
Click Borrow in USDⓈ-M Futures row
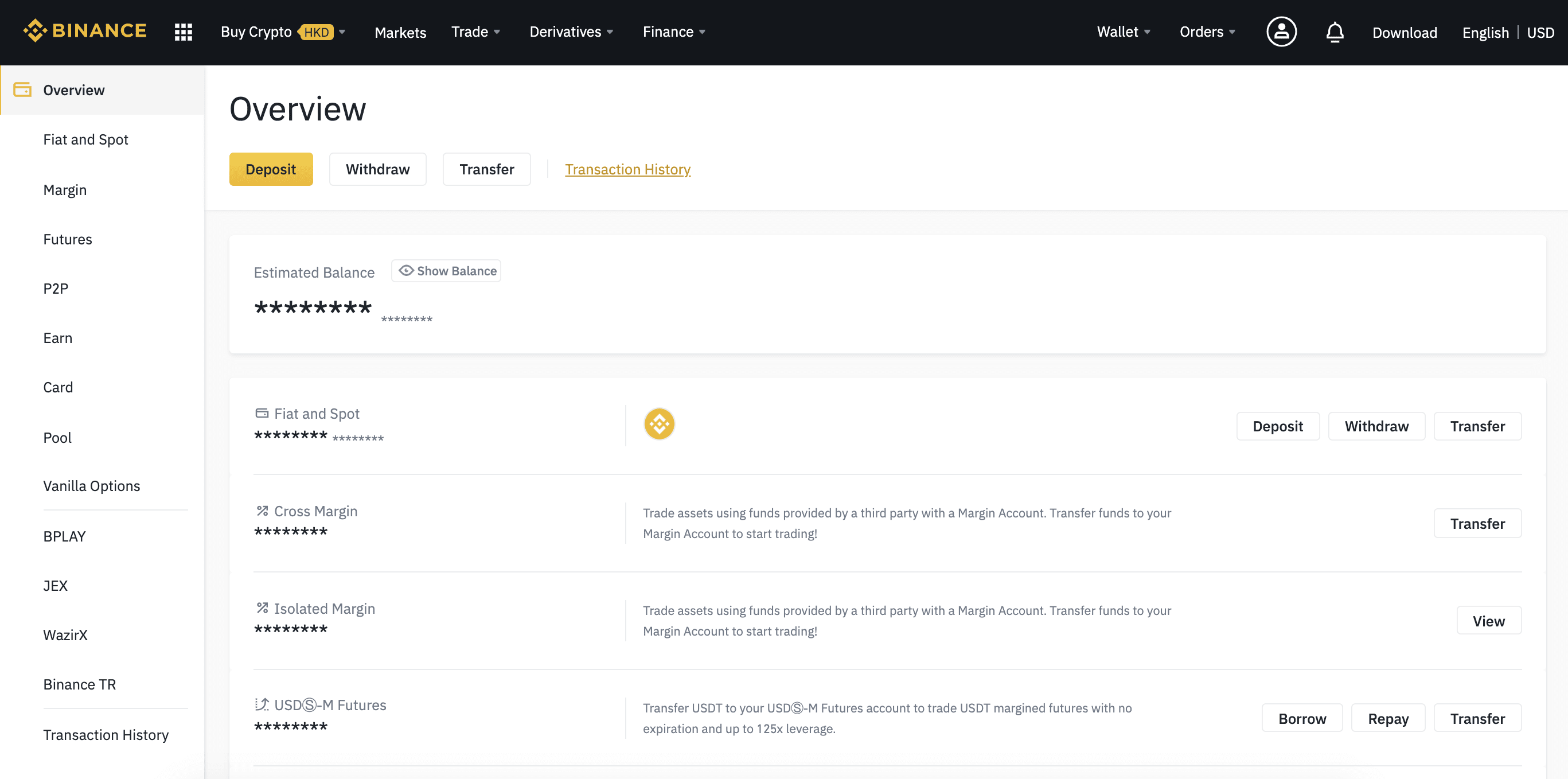[1302, 718]
